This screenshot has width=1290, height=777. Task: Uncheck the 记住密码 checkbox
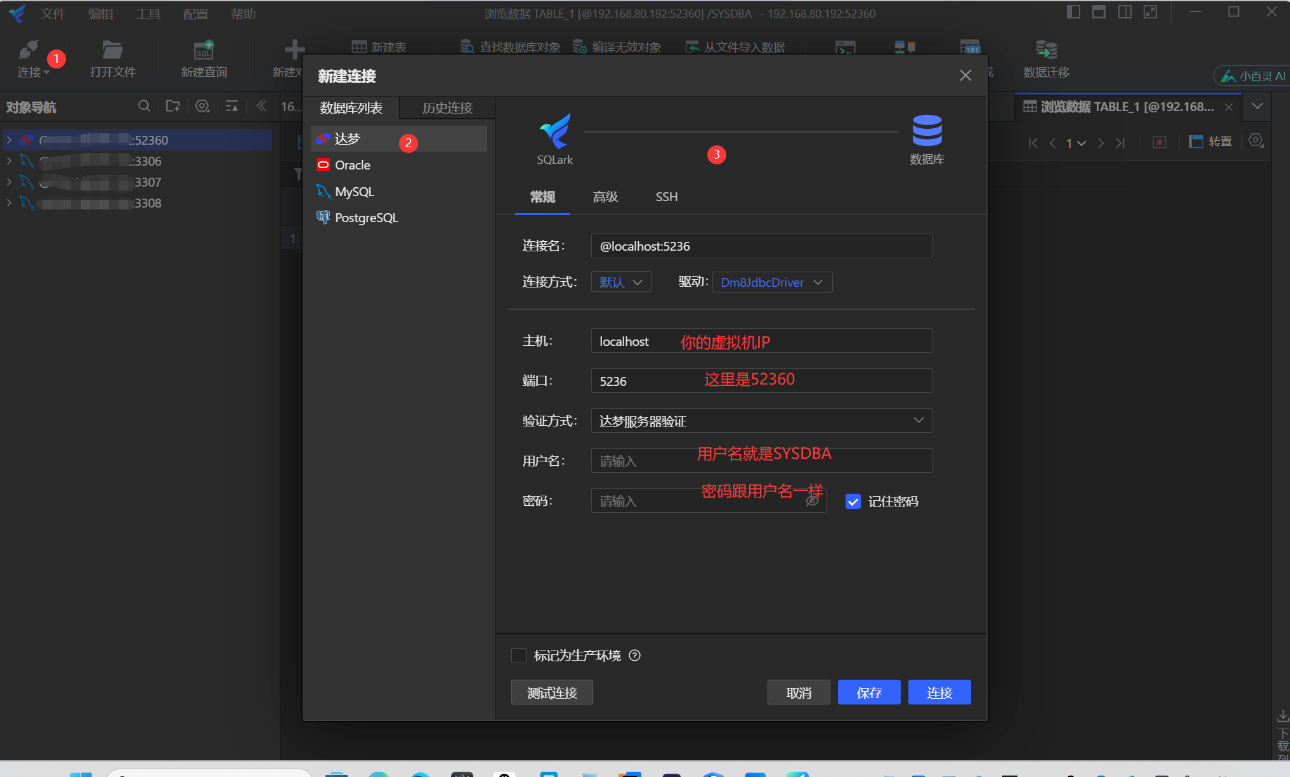pos(853,501)
